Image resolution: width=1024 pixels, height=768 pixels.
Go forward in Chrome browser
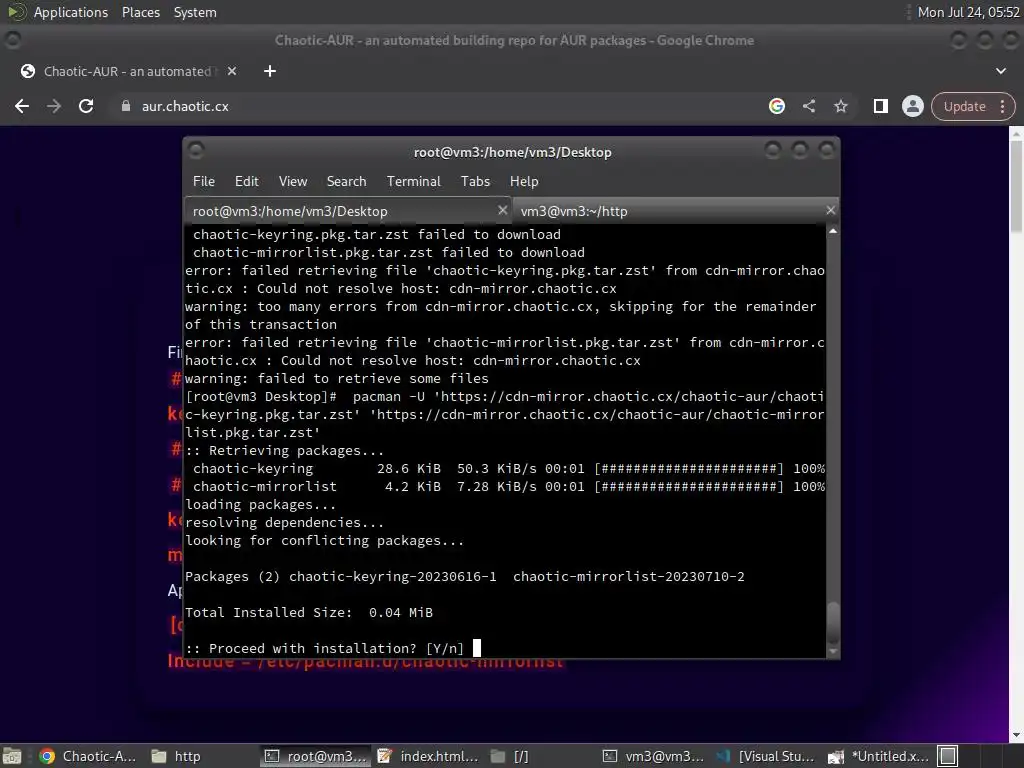(54, 106)
